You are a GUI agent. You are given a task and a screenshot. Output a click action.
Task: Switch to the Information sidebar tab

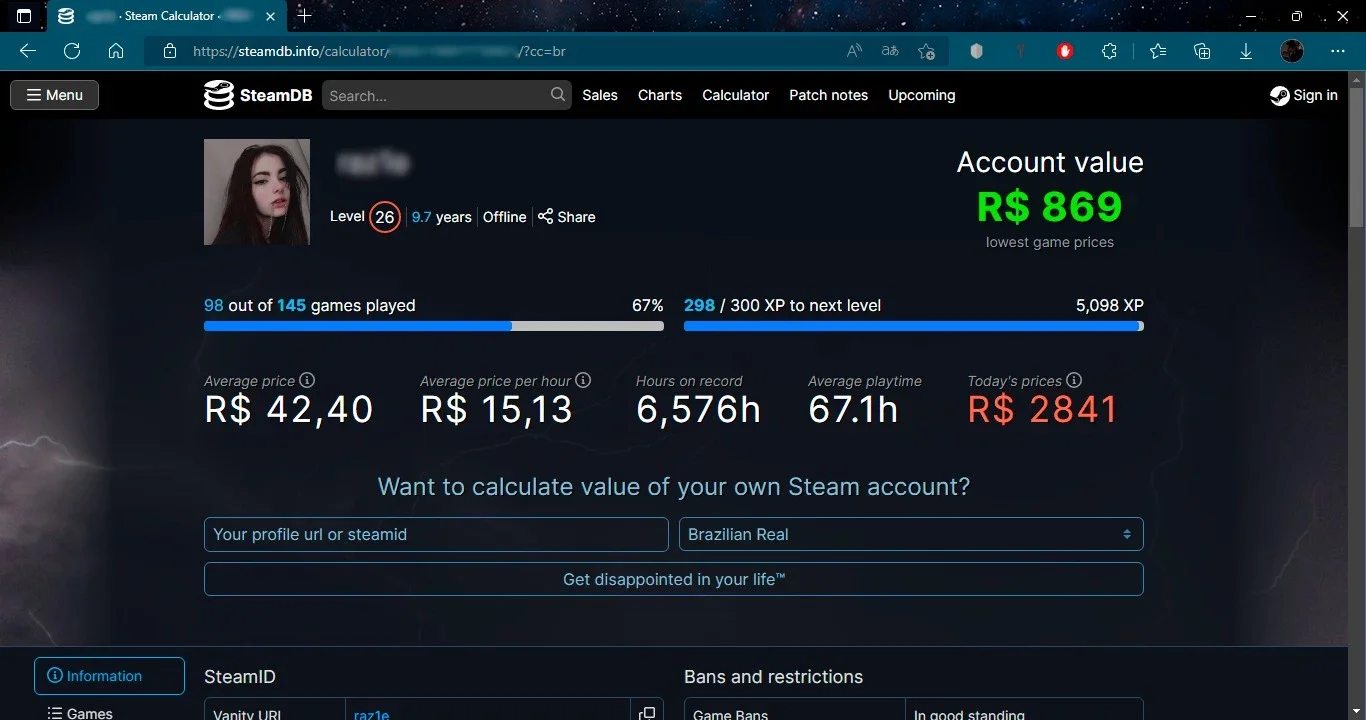tap(110, 676)
